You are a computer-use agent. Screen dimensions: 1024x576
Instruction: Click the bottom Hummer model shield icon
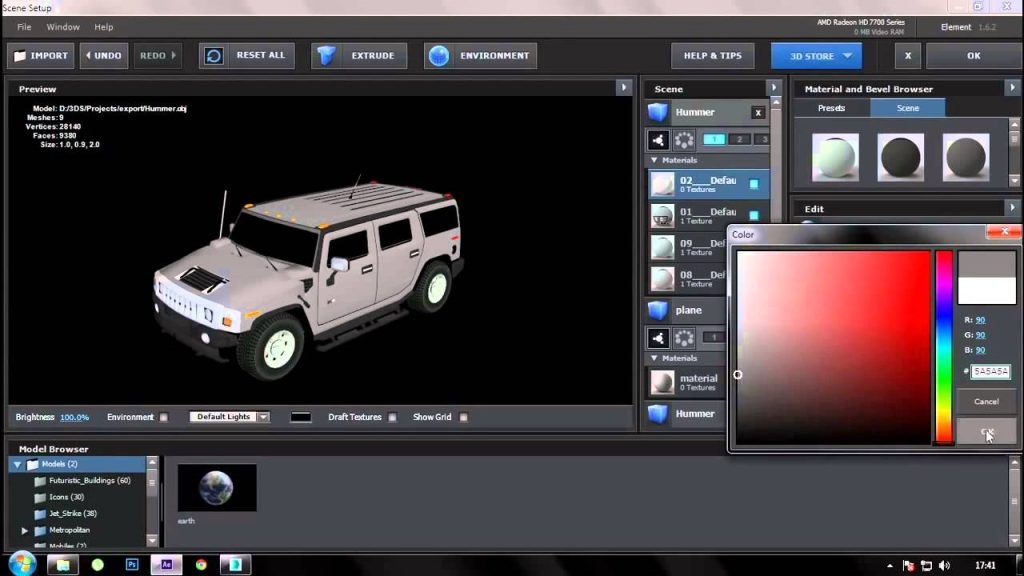(658, 413)
